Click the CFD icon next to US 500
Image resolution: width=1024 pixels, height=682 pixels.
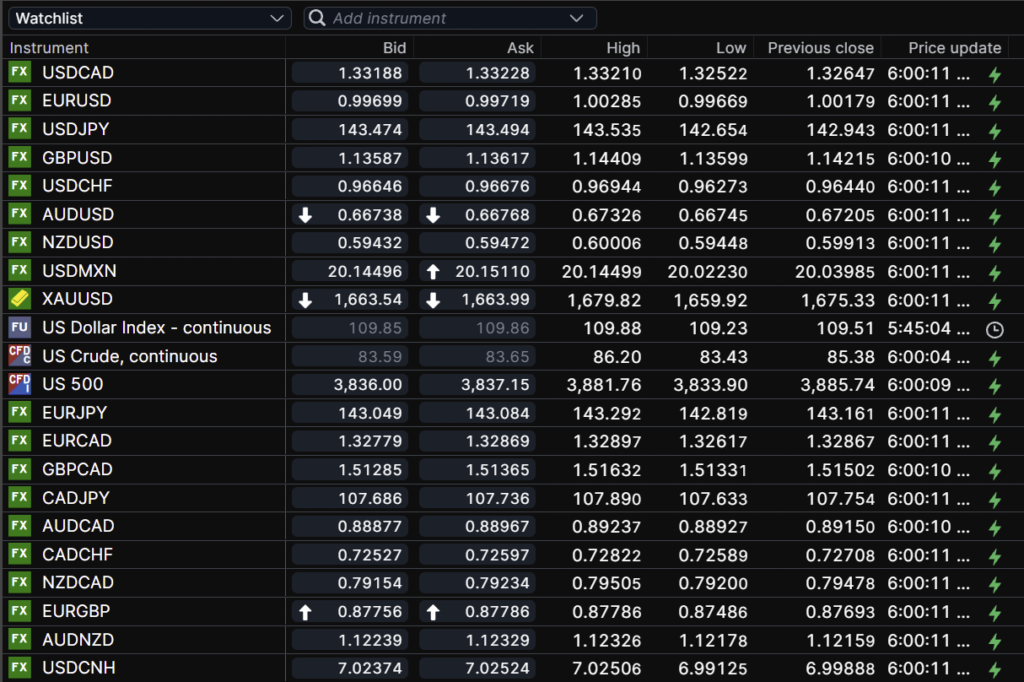[x=19, y=384]
